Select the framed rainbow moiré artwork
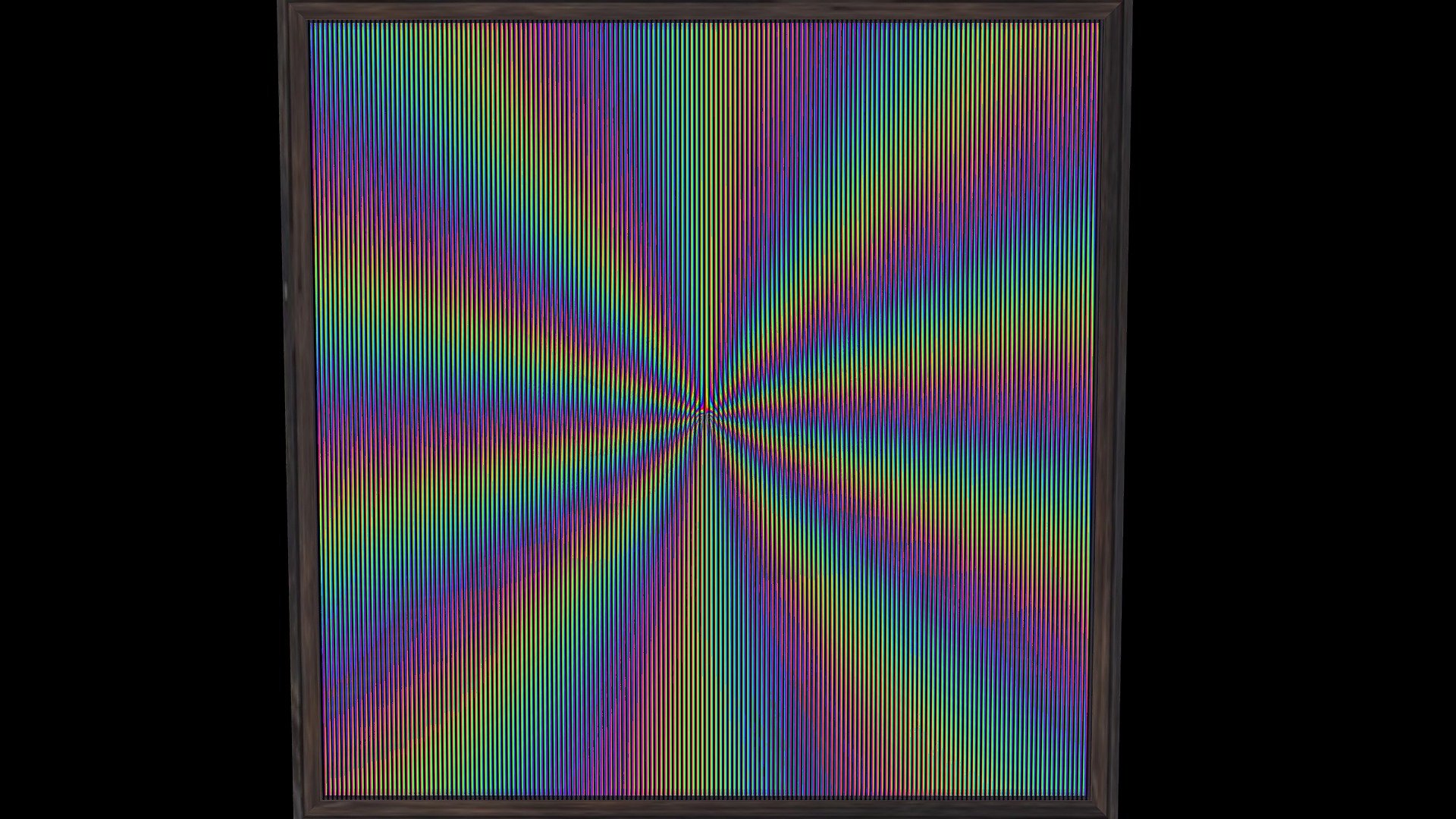The image size is (1456, 819). 704,409
